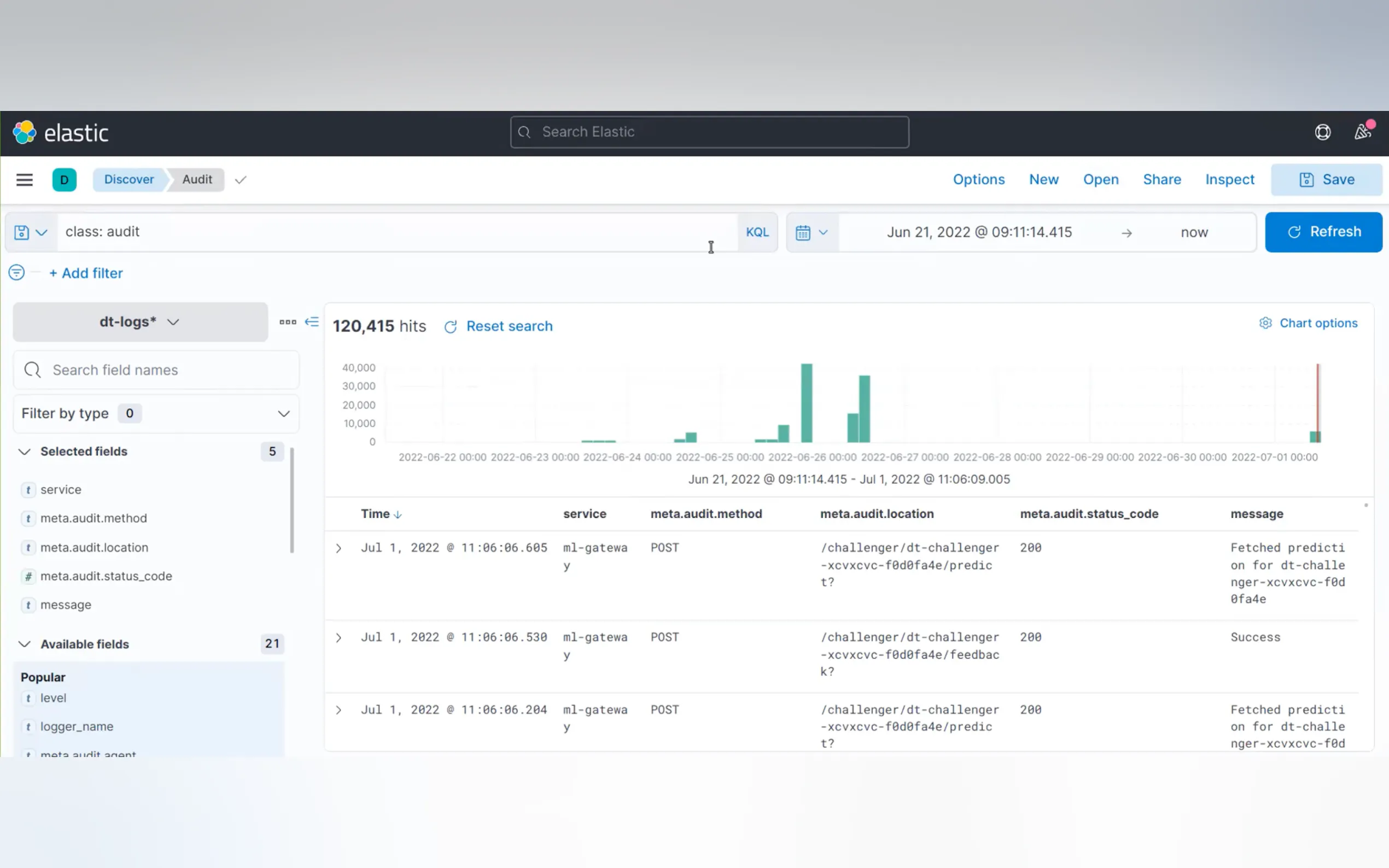The image size is (1389, 868).
Task: Collapse the Selected fields section
Action: tap(25, 452)
